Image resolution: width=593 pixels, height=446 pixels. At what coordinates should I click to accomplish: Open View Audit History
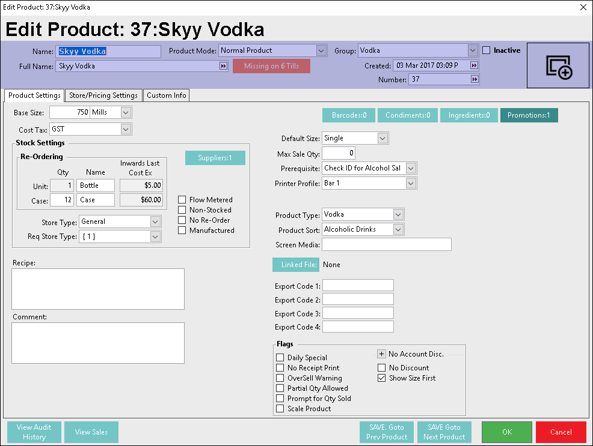tap(34, 432)
